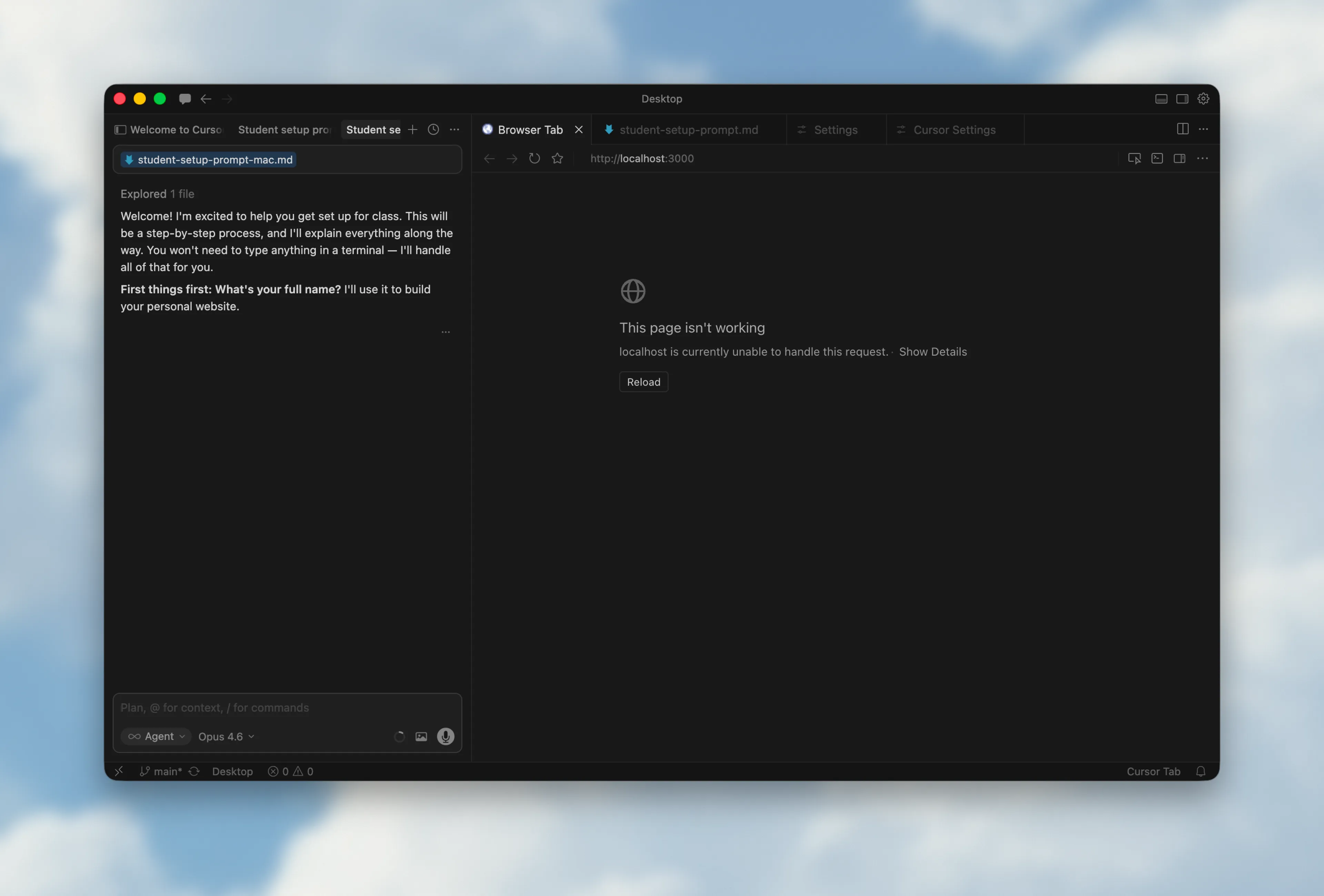The width and height of the screenshot is (1324, 896).
Task: Focus the Plan, @ for context input
Action: [x=287, y=707]
